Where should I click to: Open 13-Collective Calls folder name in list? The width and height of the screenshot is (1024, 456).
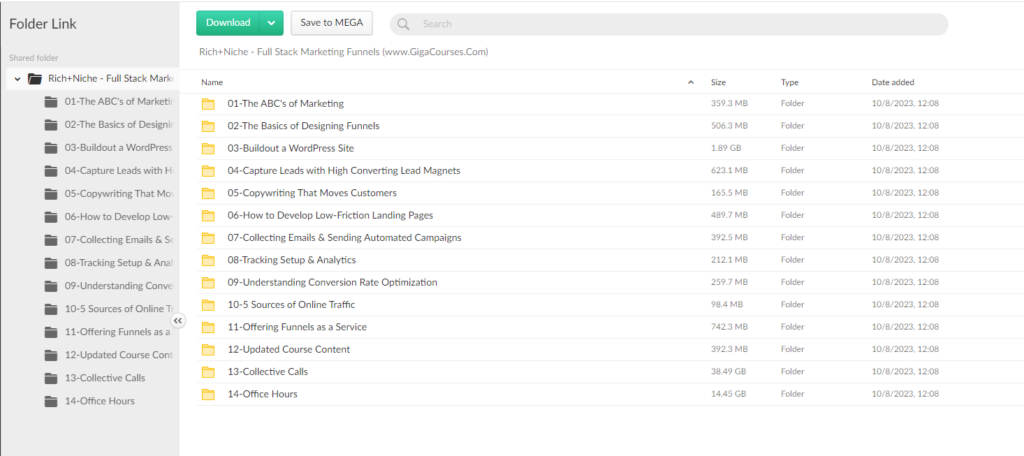click(x=268, y=372)
